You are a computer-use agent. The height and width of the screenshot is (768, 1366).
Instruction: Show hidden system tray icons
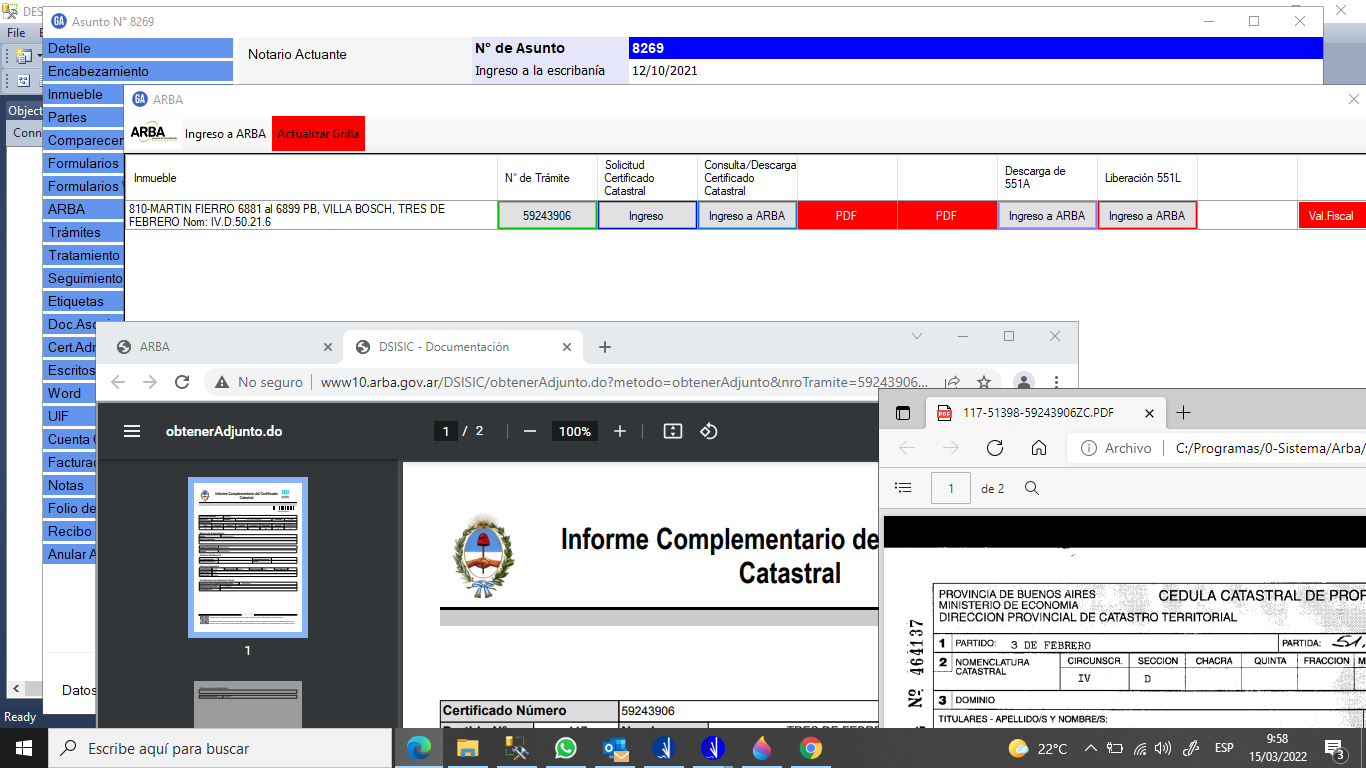tap(1090, 748)
